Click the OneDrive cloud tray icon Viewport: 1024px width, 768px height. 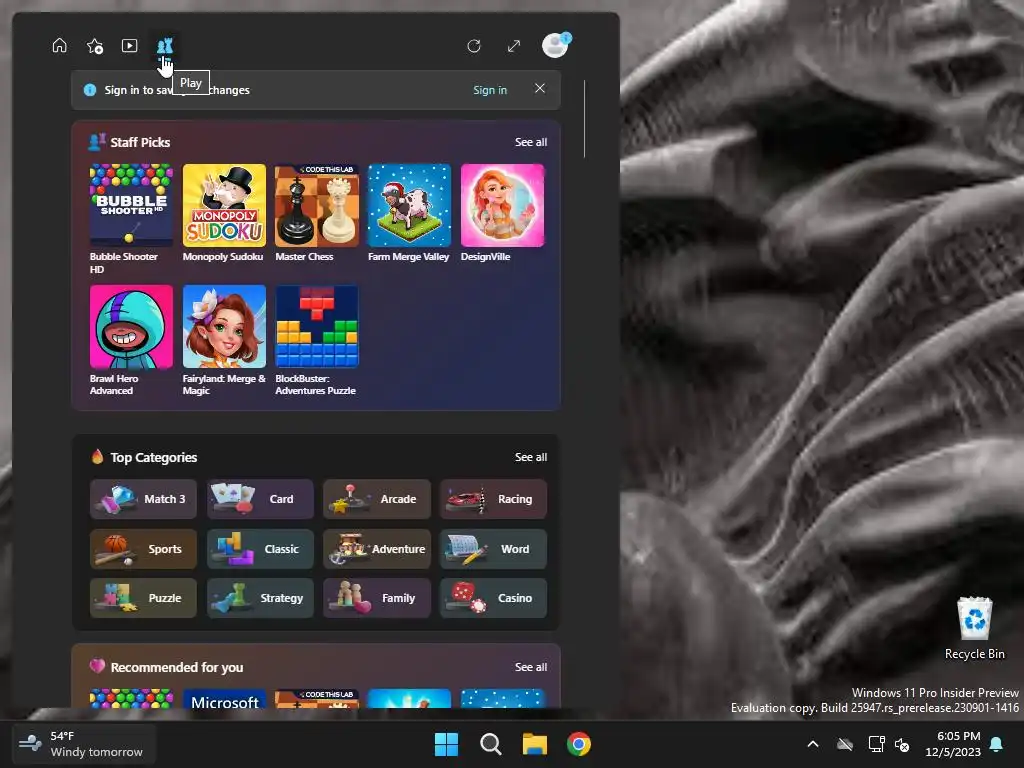(x=845, y=744)
